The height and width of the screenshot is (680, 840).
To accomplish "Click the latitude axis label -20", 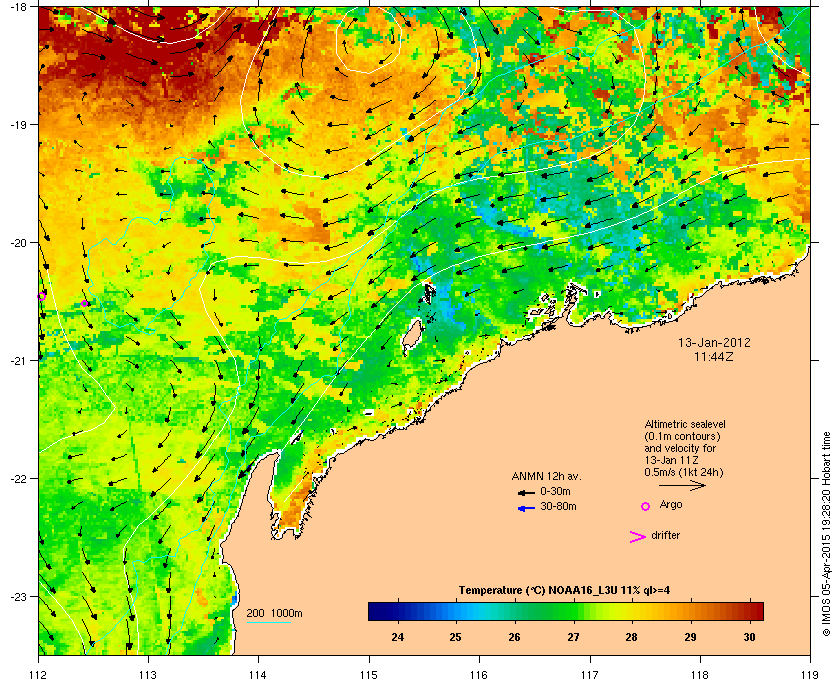I will click(x=17, y=243).
